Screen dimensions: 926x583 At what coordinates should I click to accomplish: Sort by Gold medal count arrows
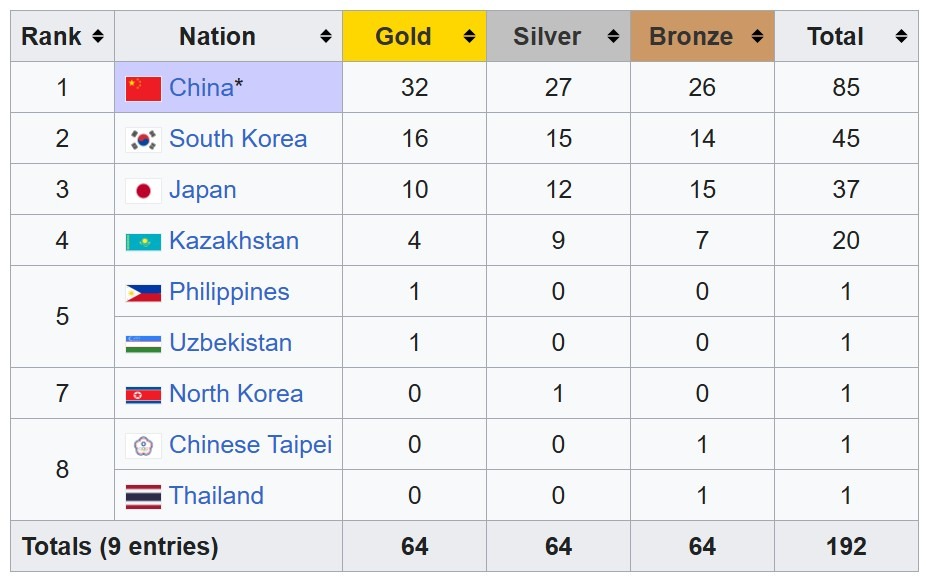(469, 37)
